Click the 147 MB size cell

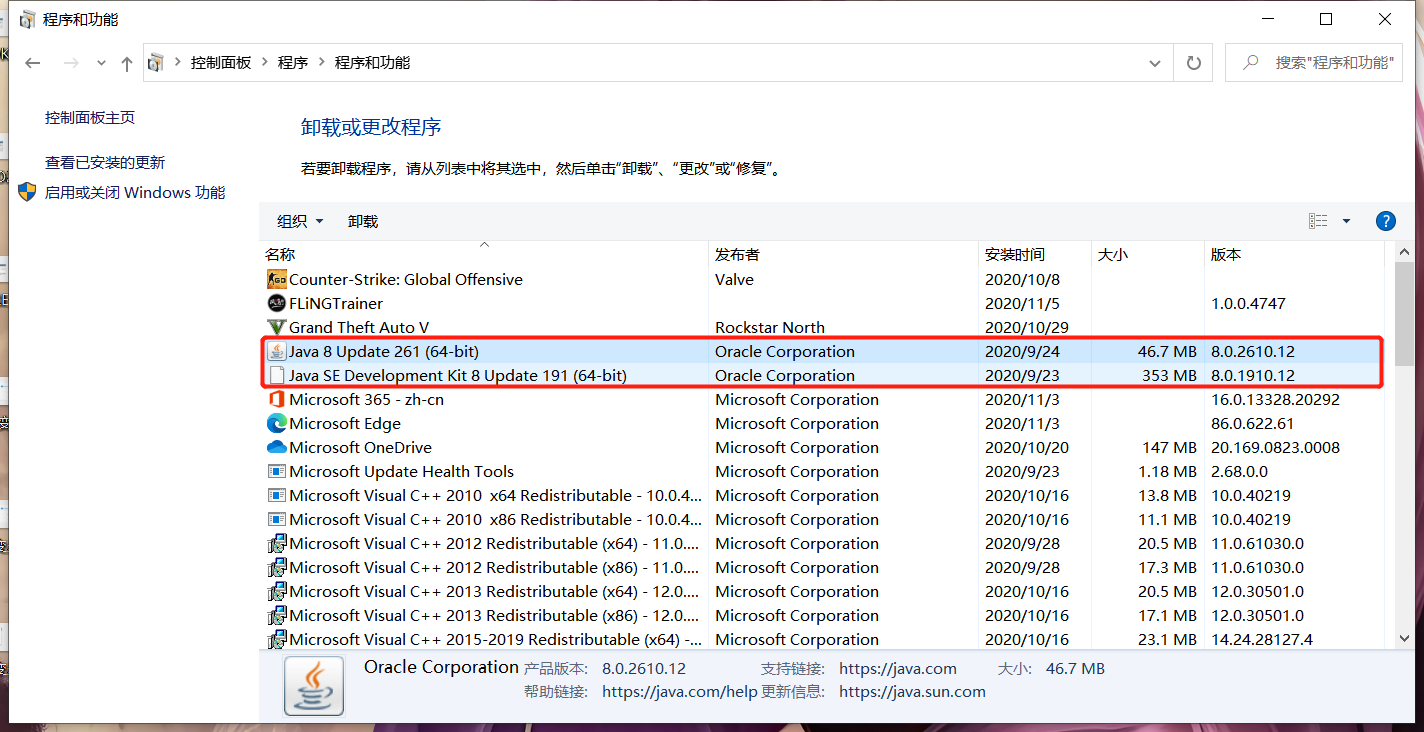tap(1169, 448)
